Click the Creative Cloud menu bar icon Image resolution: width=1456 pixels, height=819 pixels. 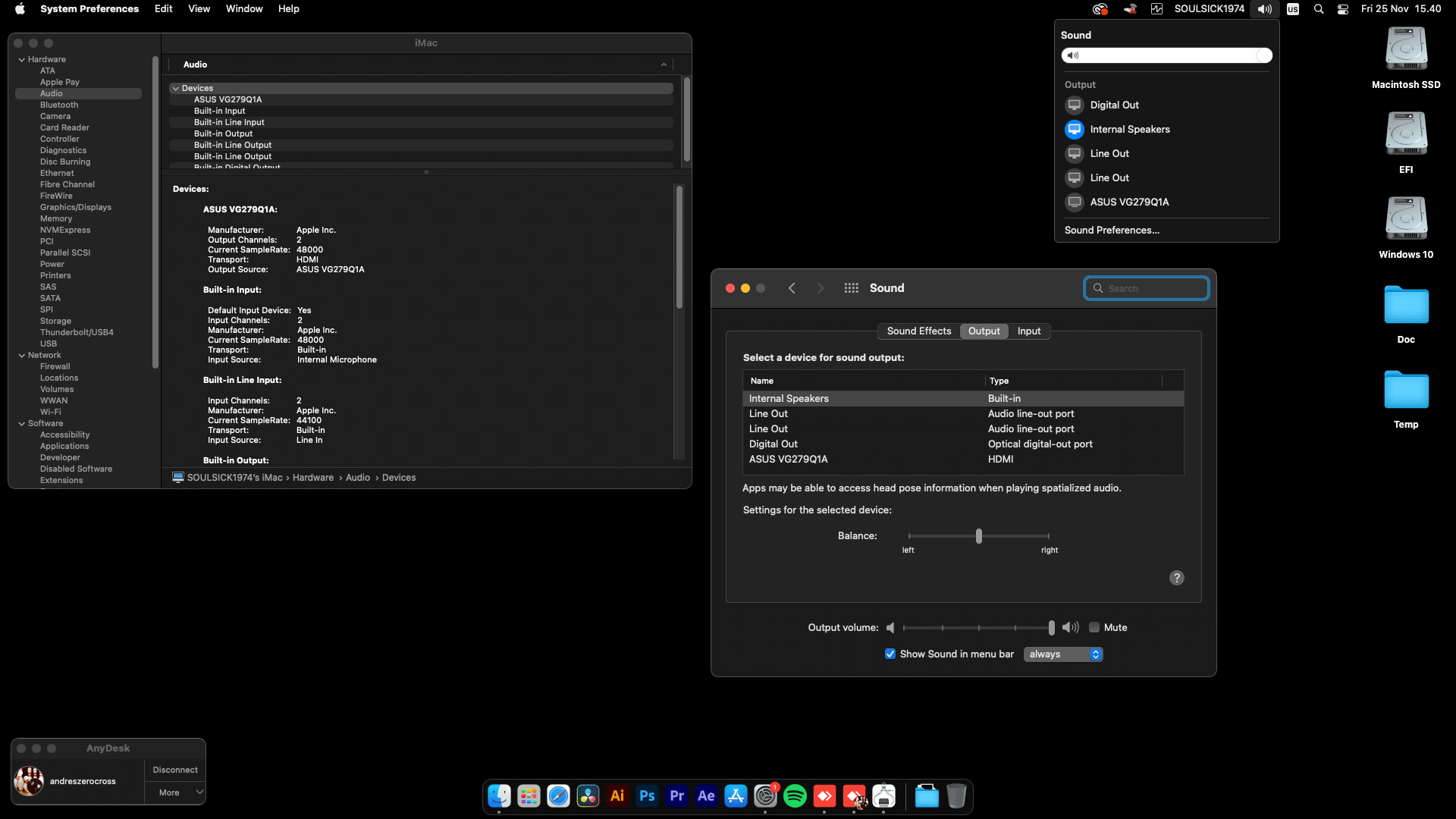coord(1100,9)
